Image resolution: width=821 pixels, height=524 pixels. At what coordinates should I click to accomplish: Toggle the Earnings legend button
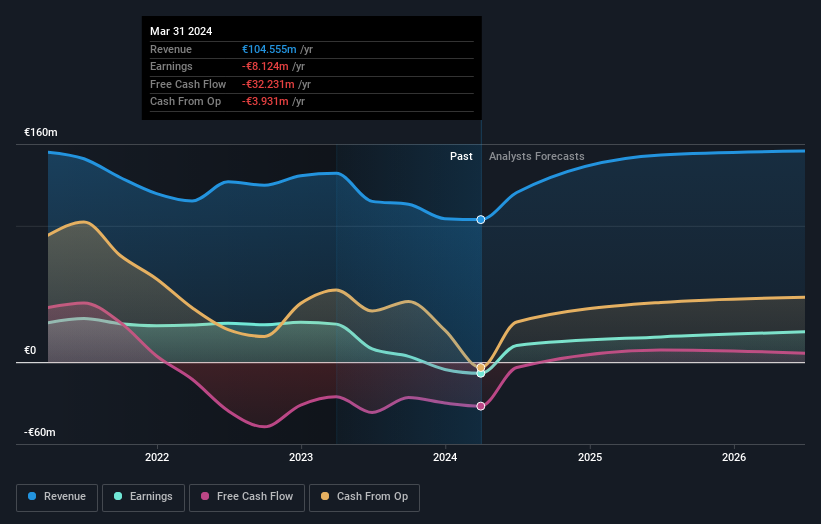(143, 497)
